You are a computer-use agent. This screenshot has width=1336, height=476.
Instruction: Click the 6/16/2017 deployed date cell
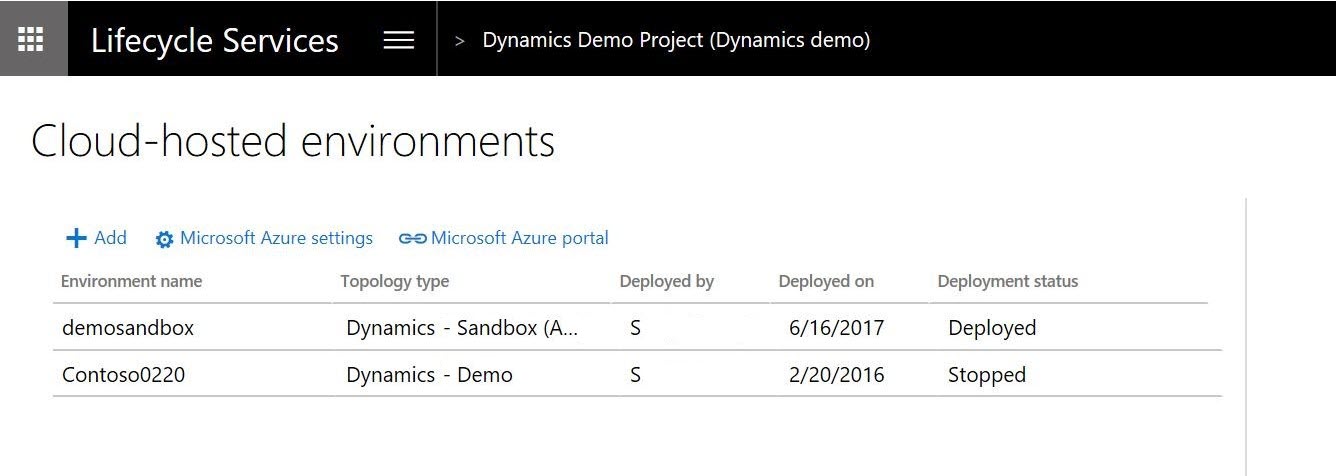(836, 328)
